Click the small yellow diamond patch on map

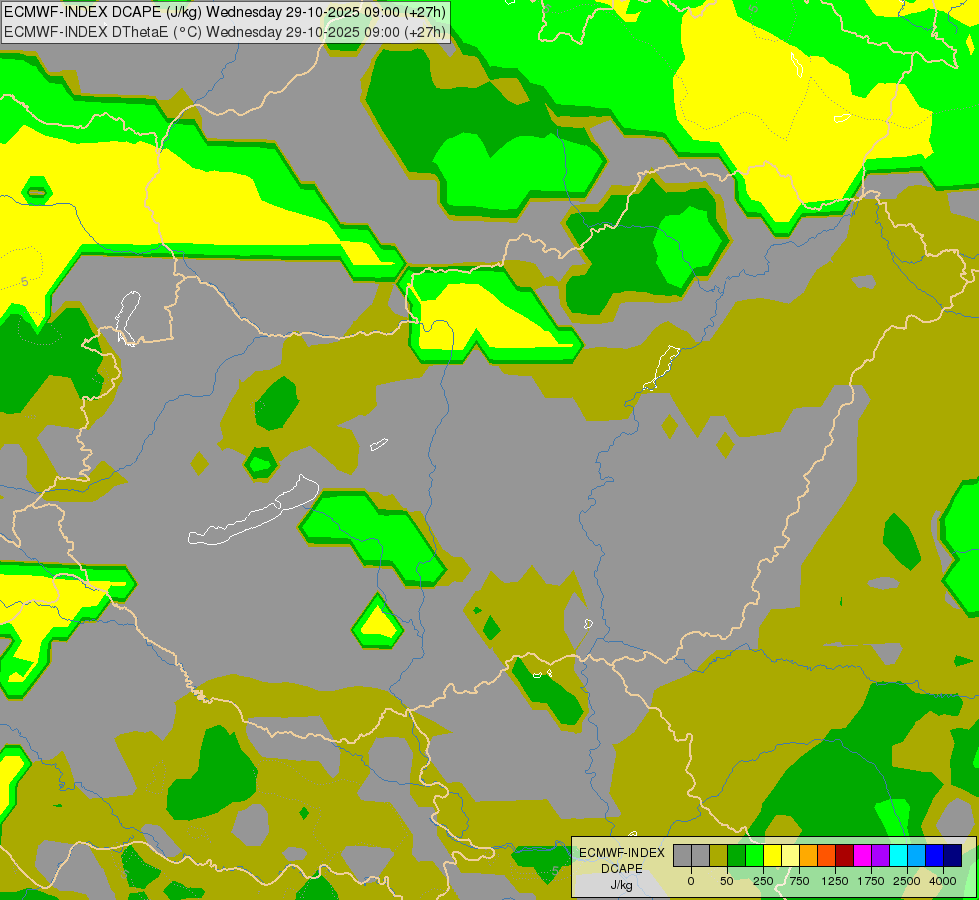[x=378, y=622]
